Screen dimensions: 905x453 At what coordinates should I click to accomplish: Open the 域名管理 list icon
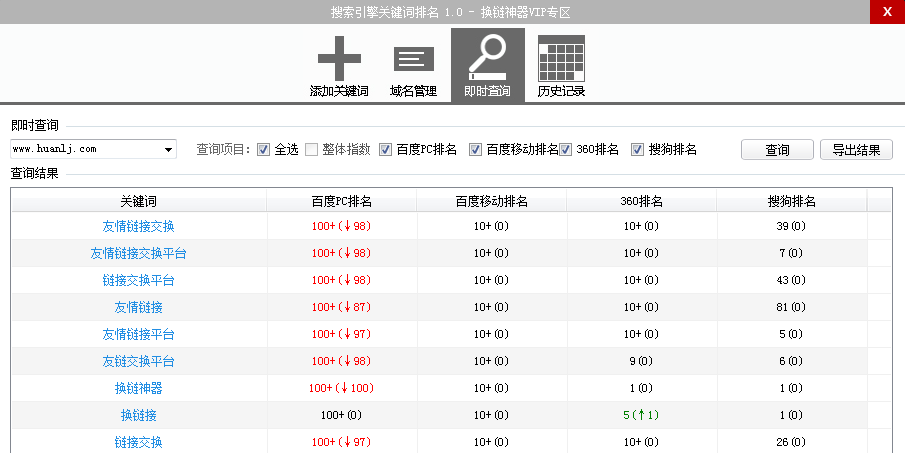413,60
